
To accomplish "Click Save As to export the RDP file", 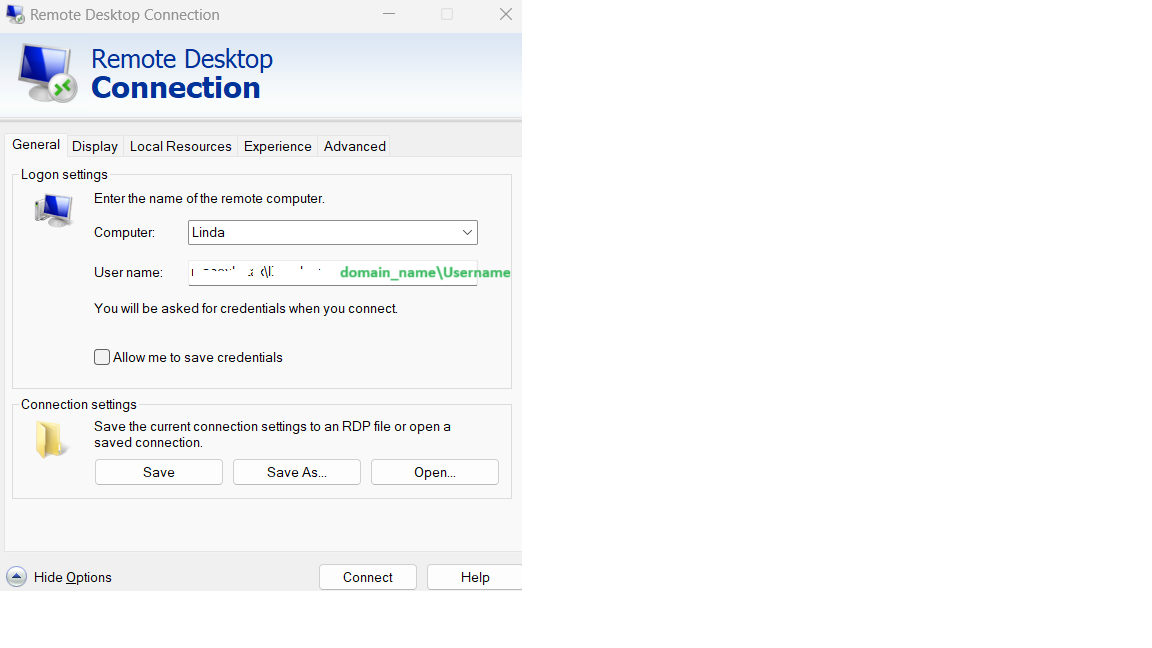I will tap(296, 472).
